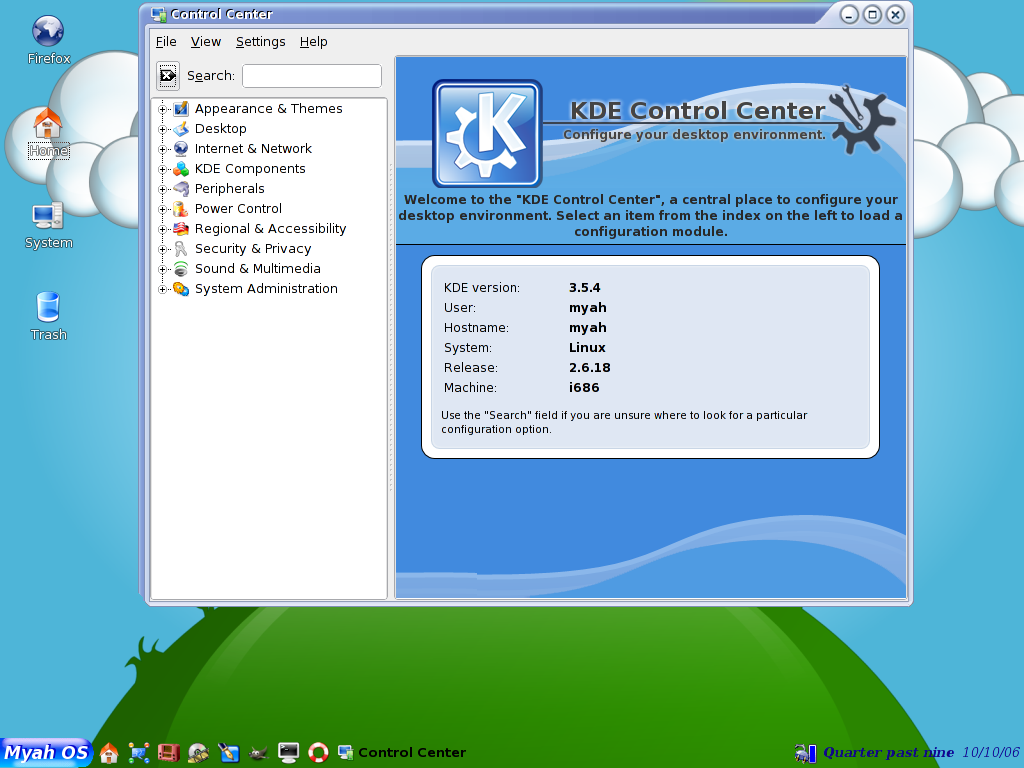The image size is (1024, 768).
Task: Expand the Regional & Accessibility branch
Action: coord(163,229)
